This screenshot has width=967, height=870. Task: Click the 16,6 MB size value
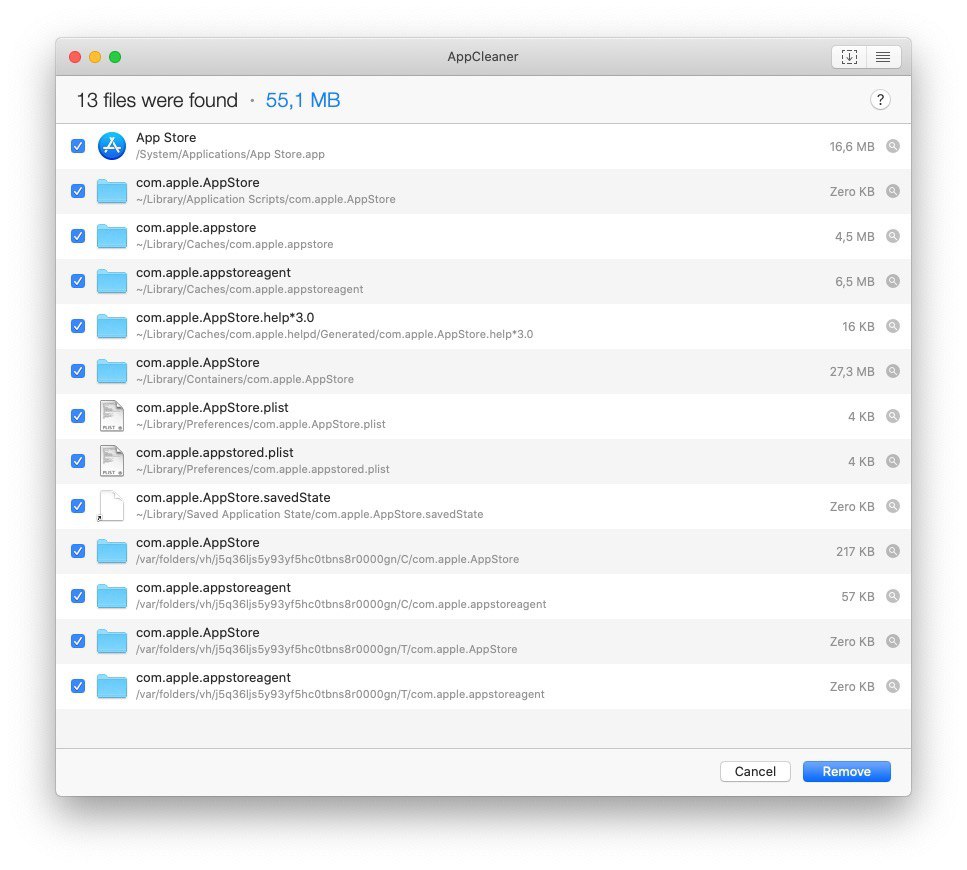click(x=852, y=147)
